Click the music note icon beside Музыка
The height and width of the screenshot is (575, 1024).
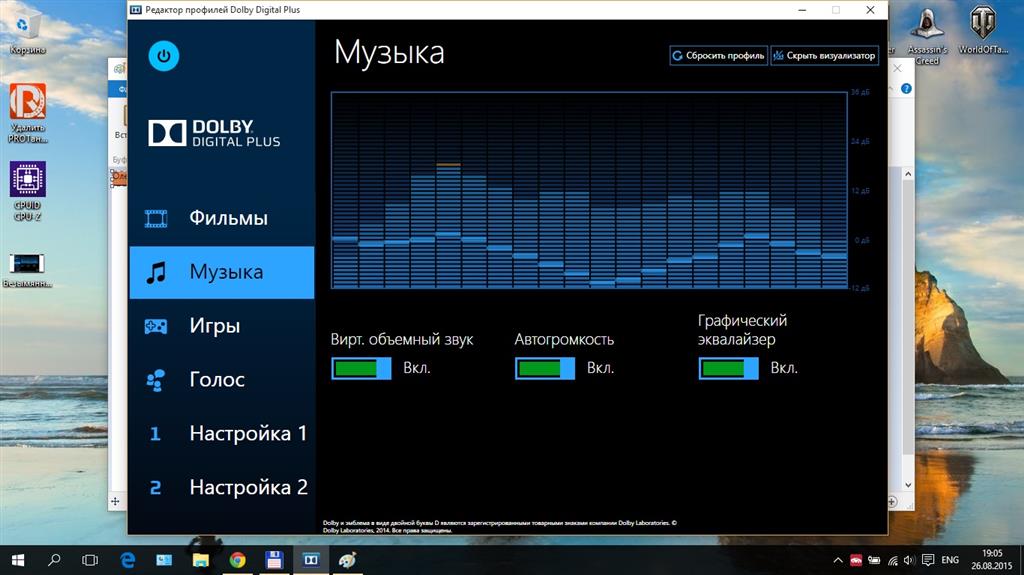click(x=156, y=272)
